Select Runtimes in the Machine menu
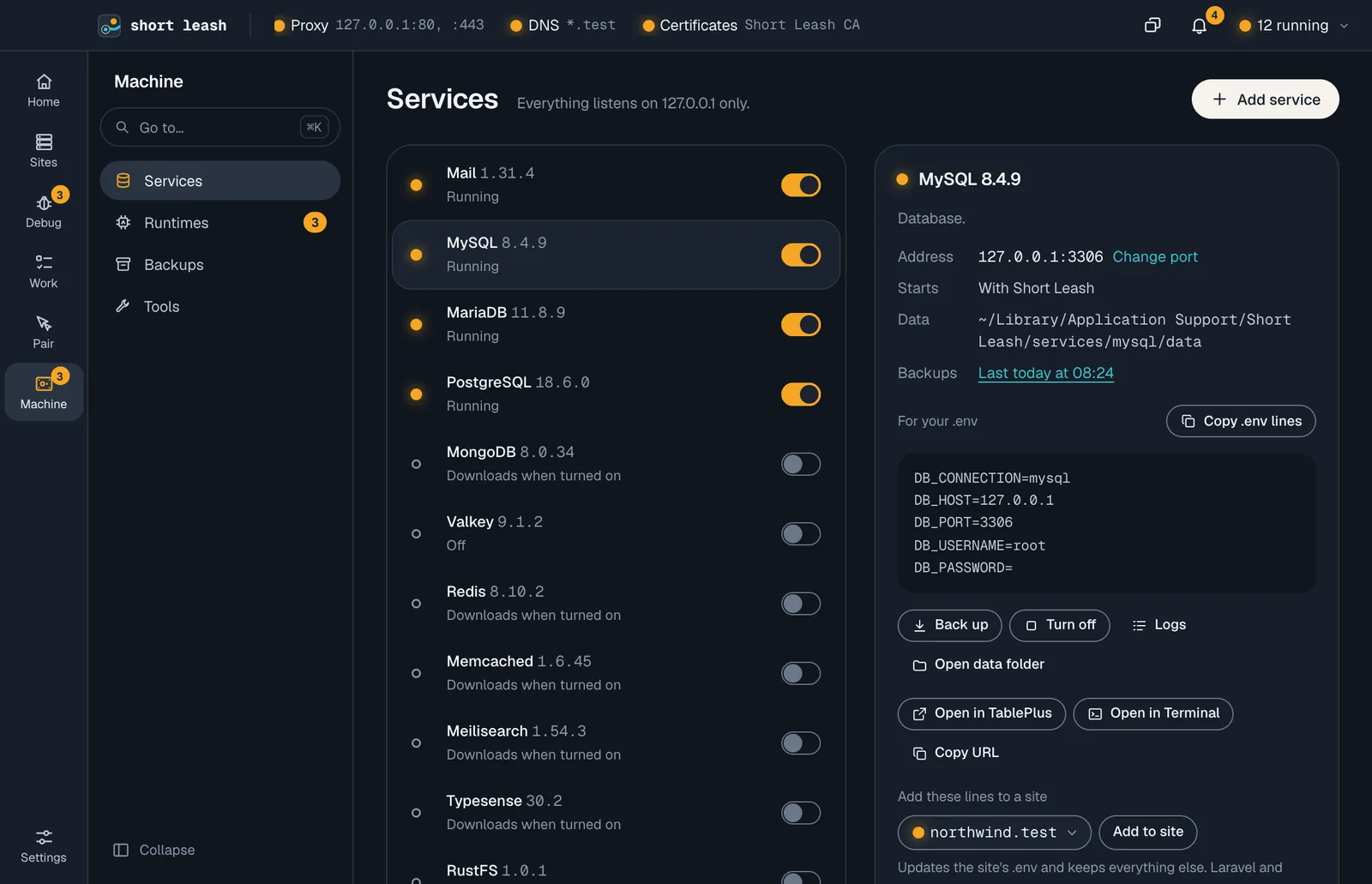The height and width of the screenshot is (884, 1372). pyautogui.click(x=220, y=223)
